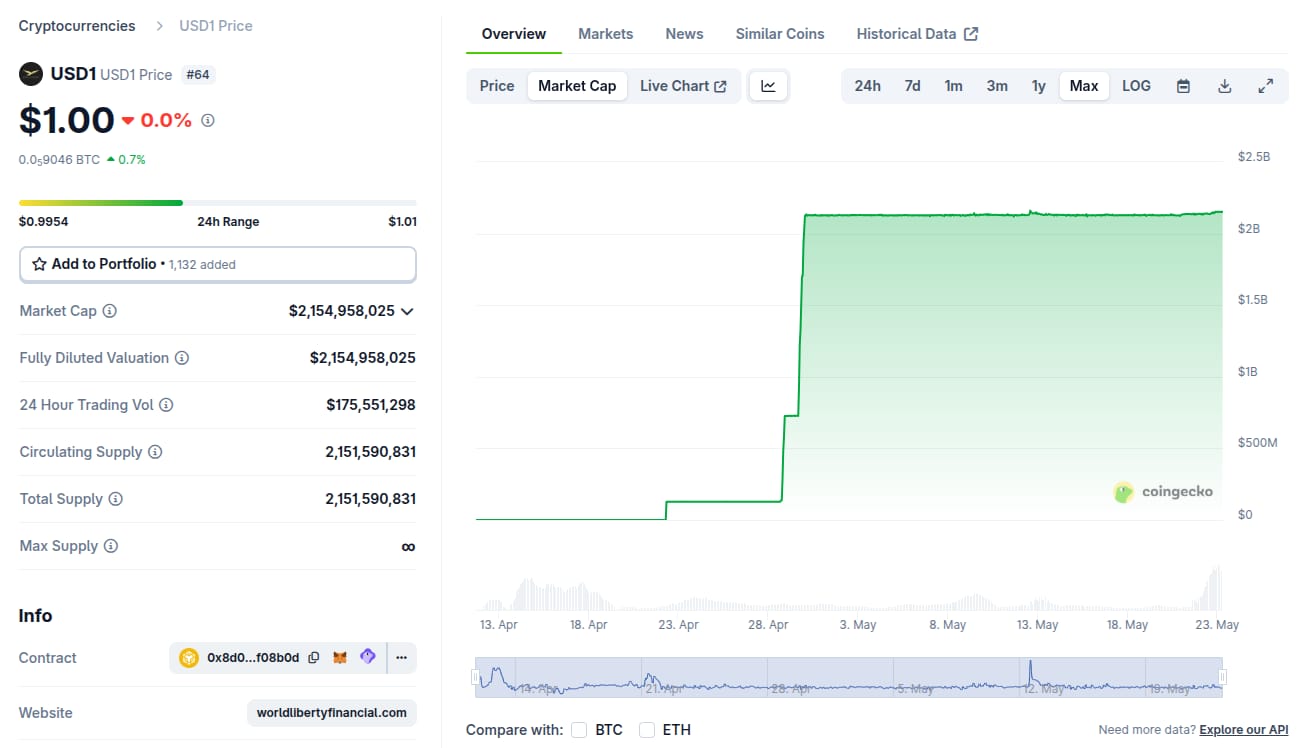Select the Max time range
Viewport: 1310px width, 748px height.
[x=1084, y=86]
